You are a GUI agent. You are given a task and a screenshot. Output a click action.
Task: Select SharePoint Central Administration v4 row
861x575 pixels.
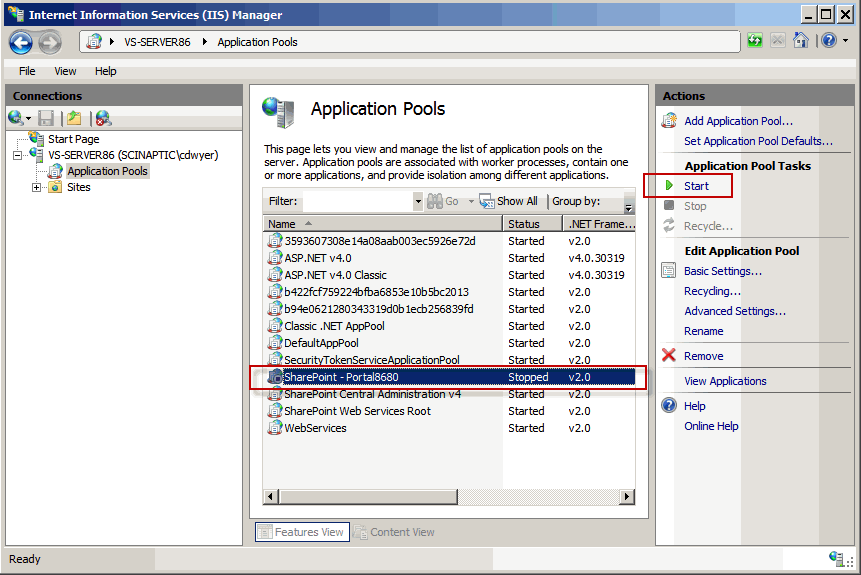(449, 394)
